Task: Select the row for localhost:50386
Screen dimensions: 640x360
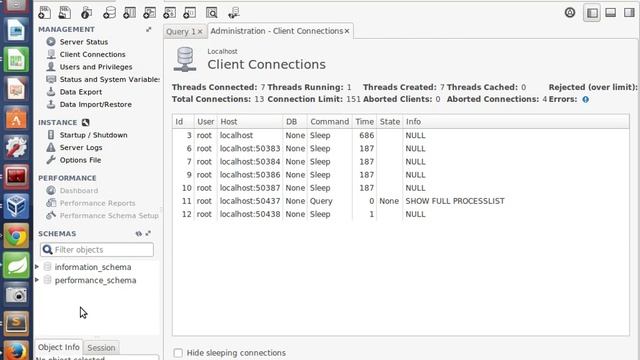Action: (400, 175)
